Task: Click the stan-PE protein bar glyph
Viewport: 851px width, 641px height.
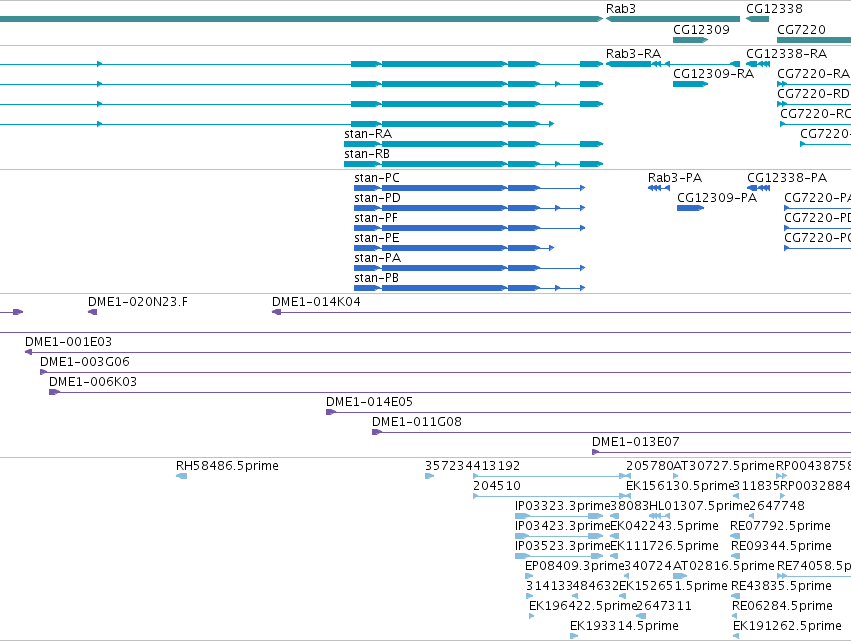Action: tap(454, 248)
